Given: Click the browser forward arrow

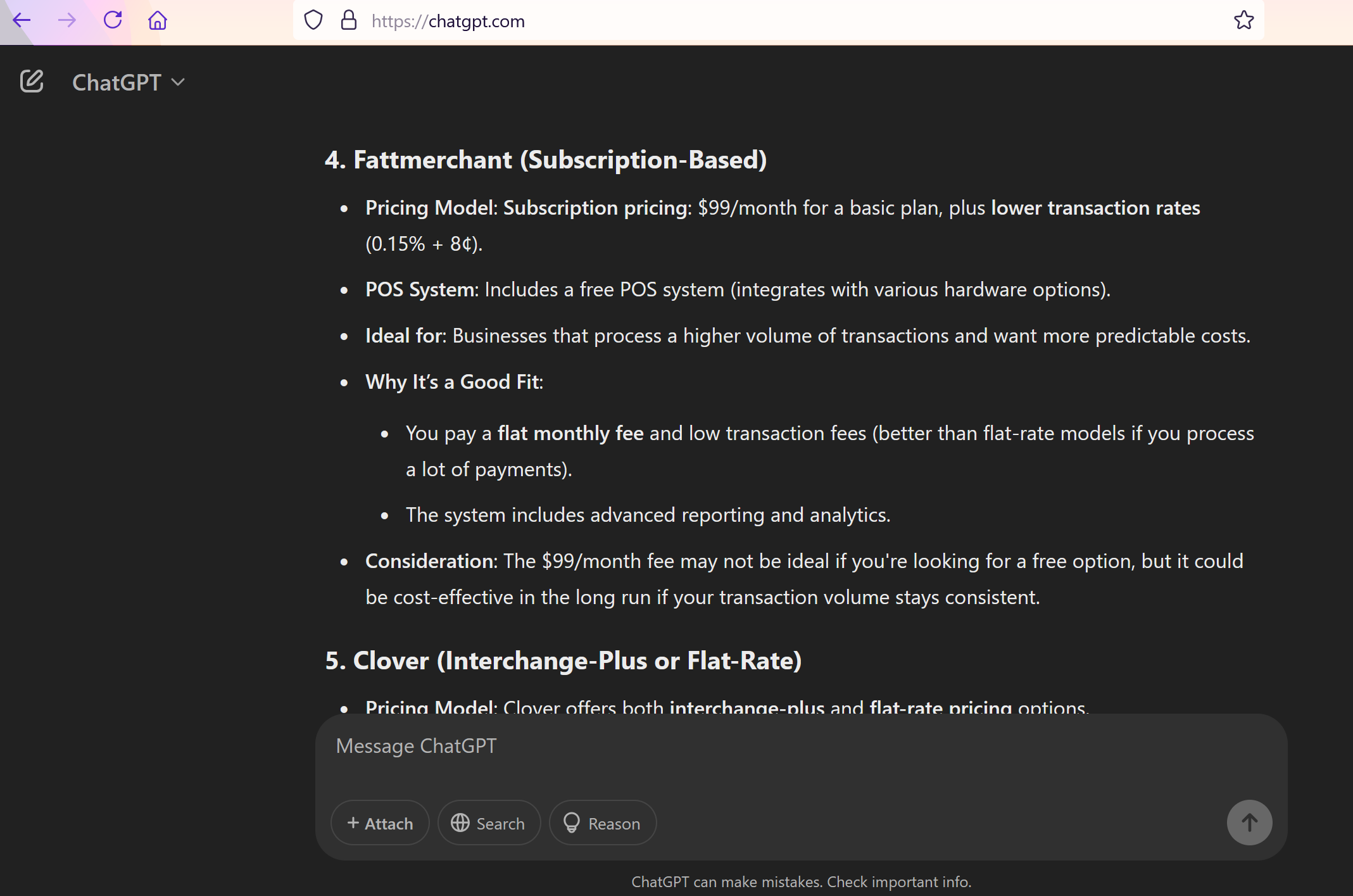Looking at the screenshot, I should pyautogui.click(x=66, y=20).
